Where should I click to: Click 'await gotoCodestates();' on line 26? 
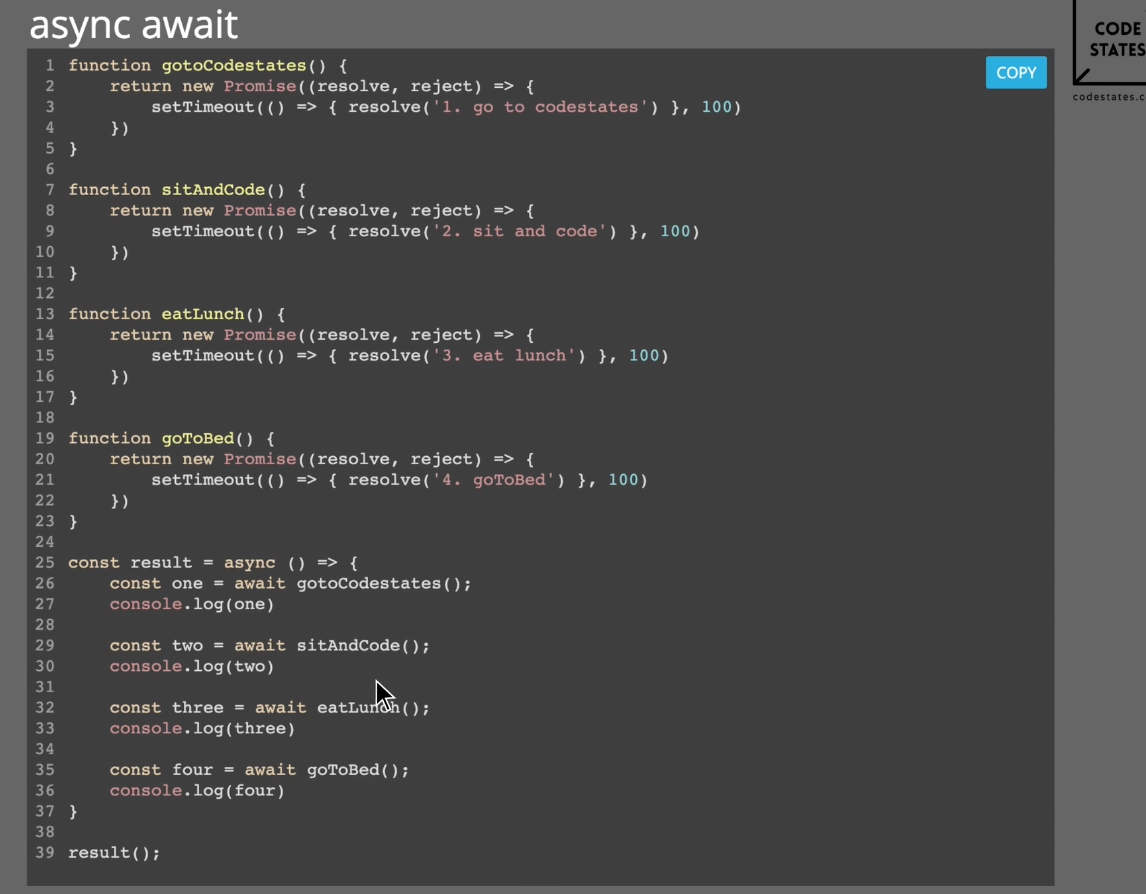352,583
